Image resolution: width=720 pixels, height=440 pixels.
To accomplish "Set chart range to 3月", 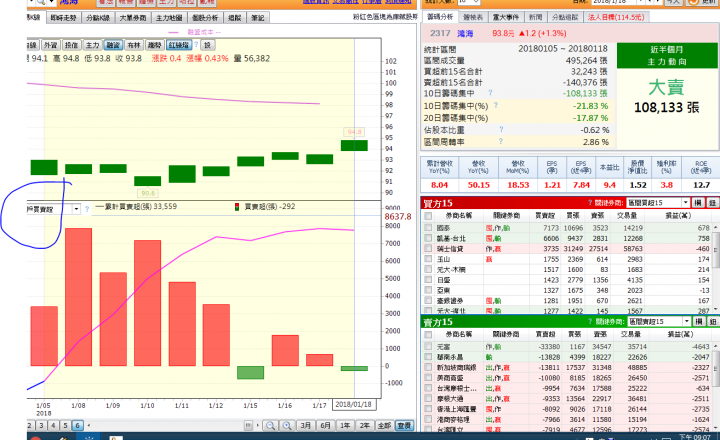I will pos(306,425).
